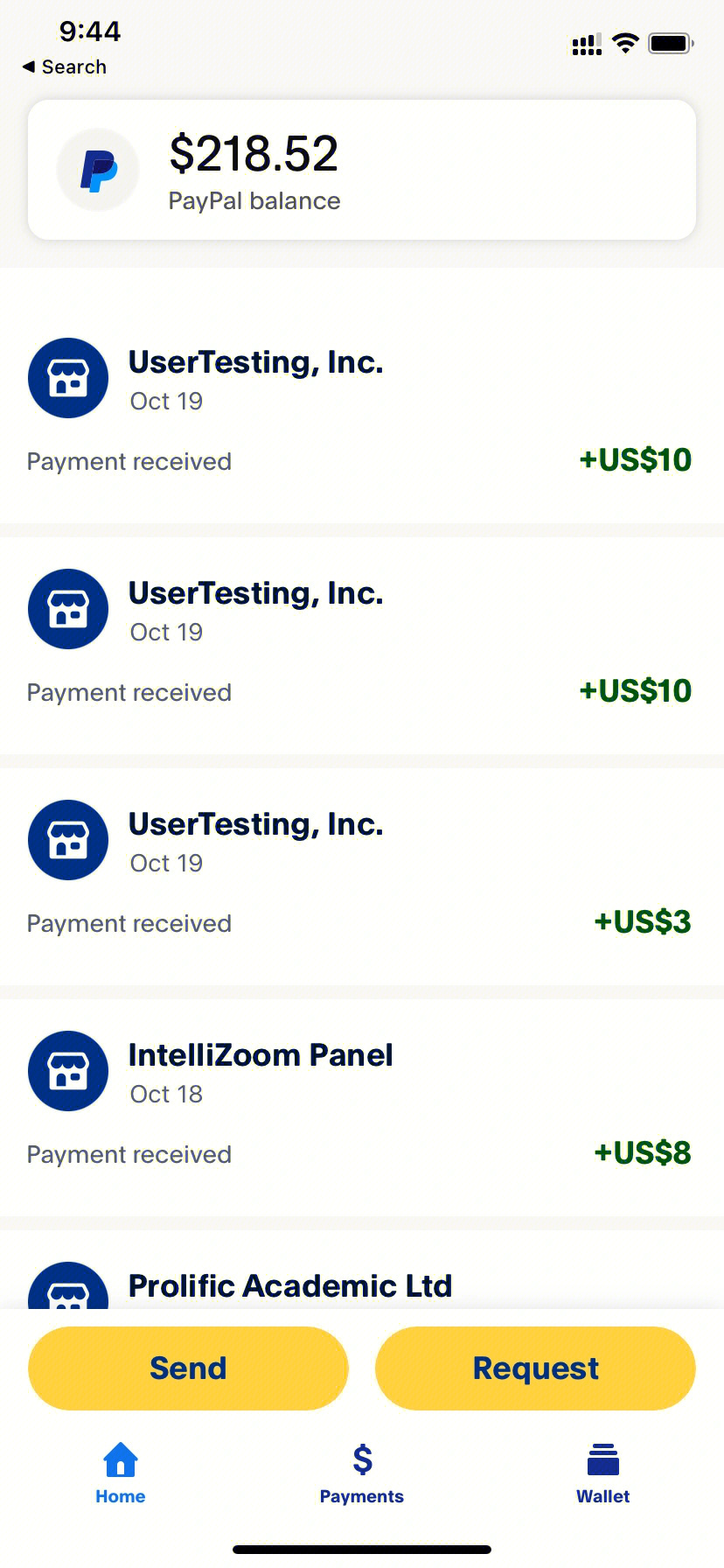The width and height of the screenshot is (724, 1568).
Task: Tap the Send button
Action: point(188,1368)
